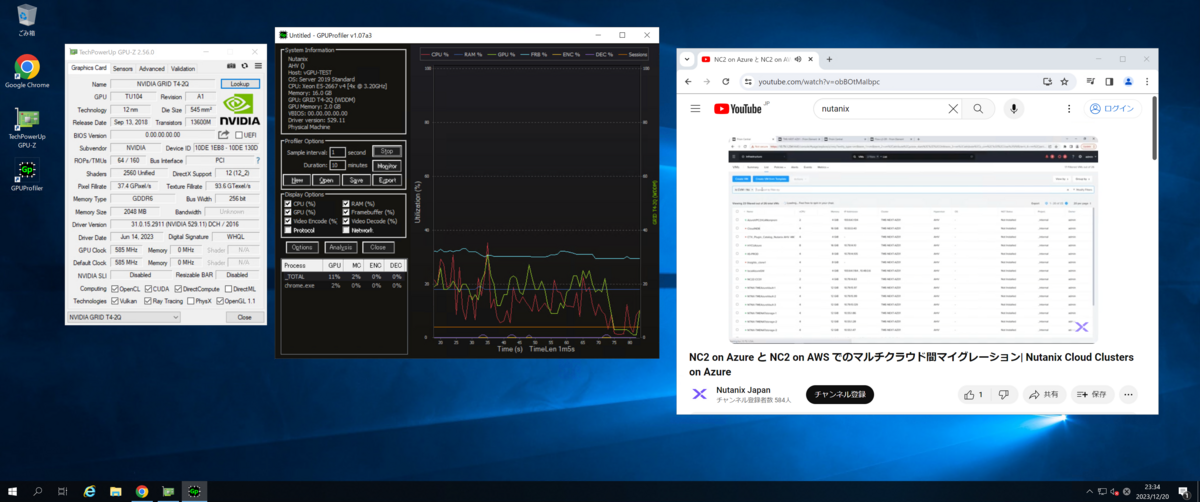Click Export button in GPUProfiler

(x=386, y=180)
